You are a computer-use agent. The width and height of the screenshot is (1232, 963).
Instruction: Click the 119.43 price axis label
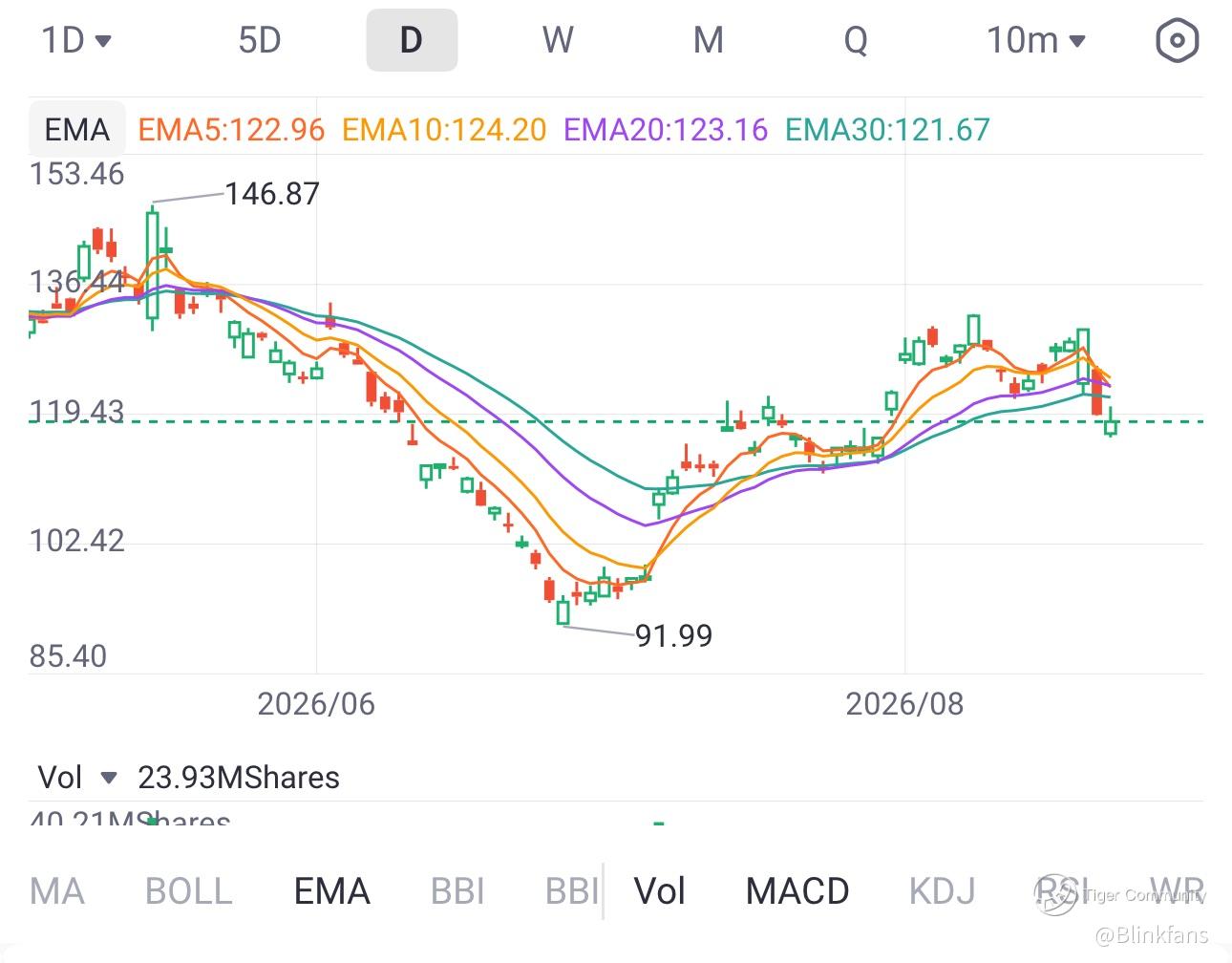coord(76,412)
